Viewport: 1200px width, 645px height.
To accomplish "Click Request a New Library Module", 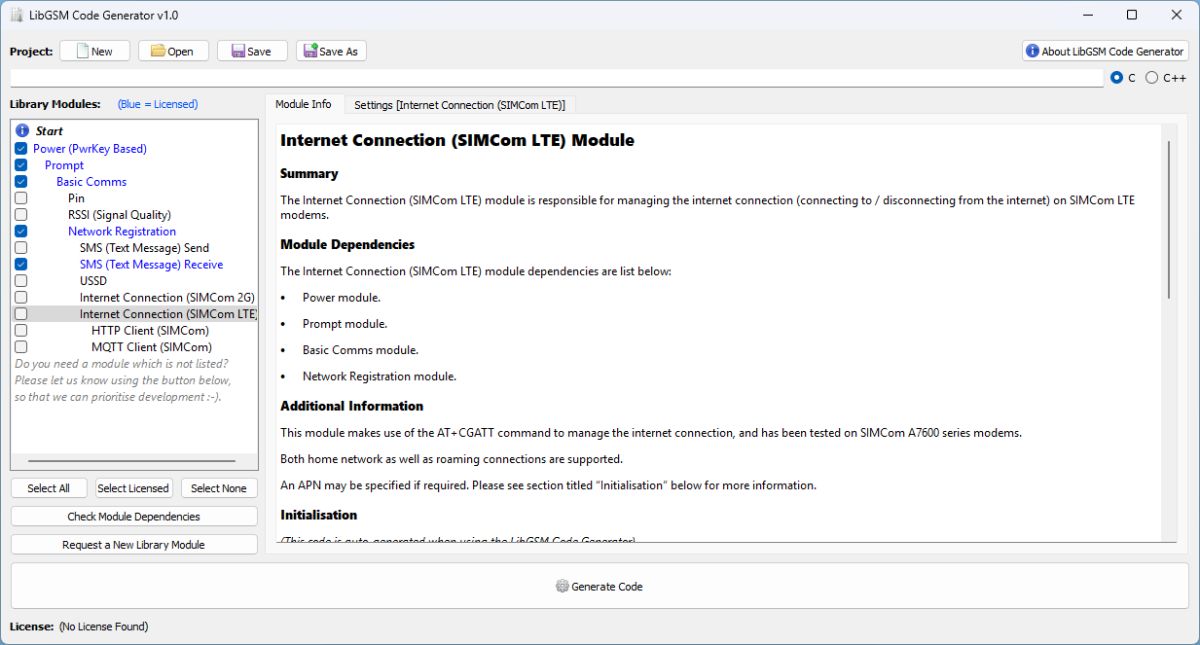I will coord(134,545).
